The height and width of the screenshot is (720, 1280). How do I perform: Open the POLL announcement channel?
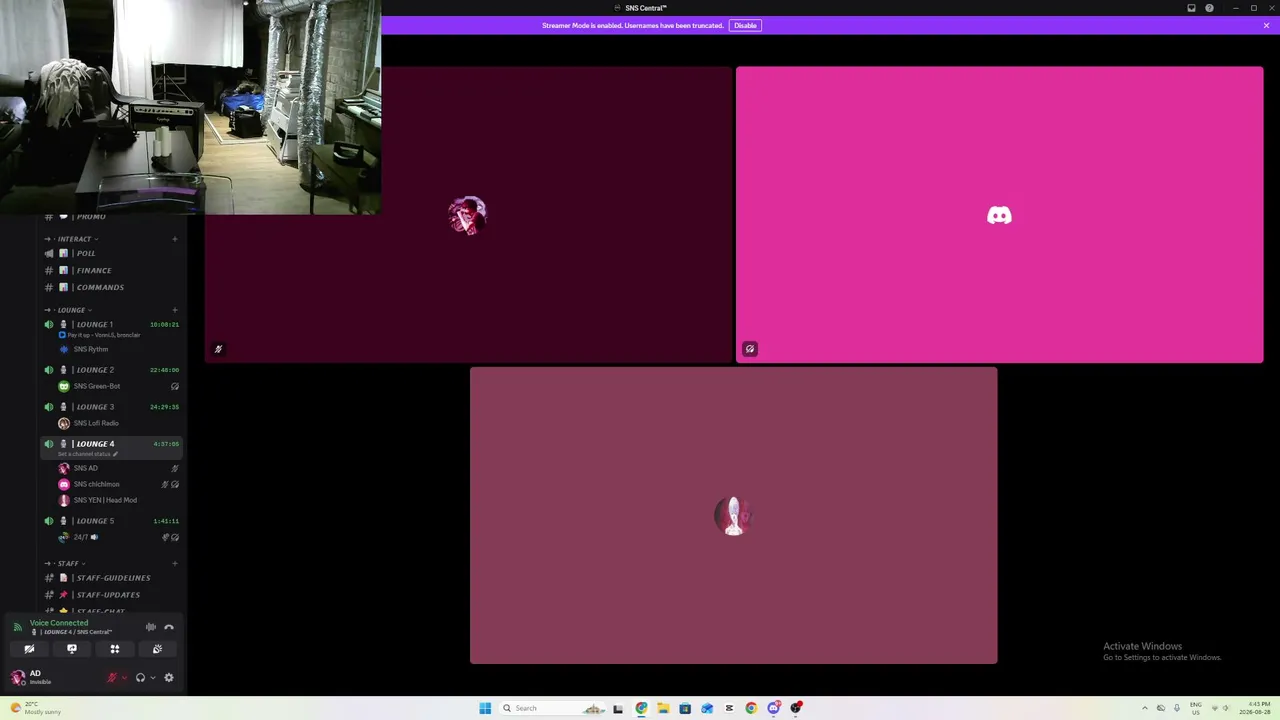[112, 254]
